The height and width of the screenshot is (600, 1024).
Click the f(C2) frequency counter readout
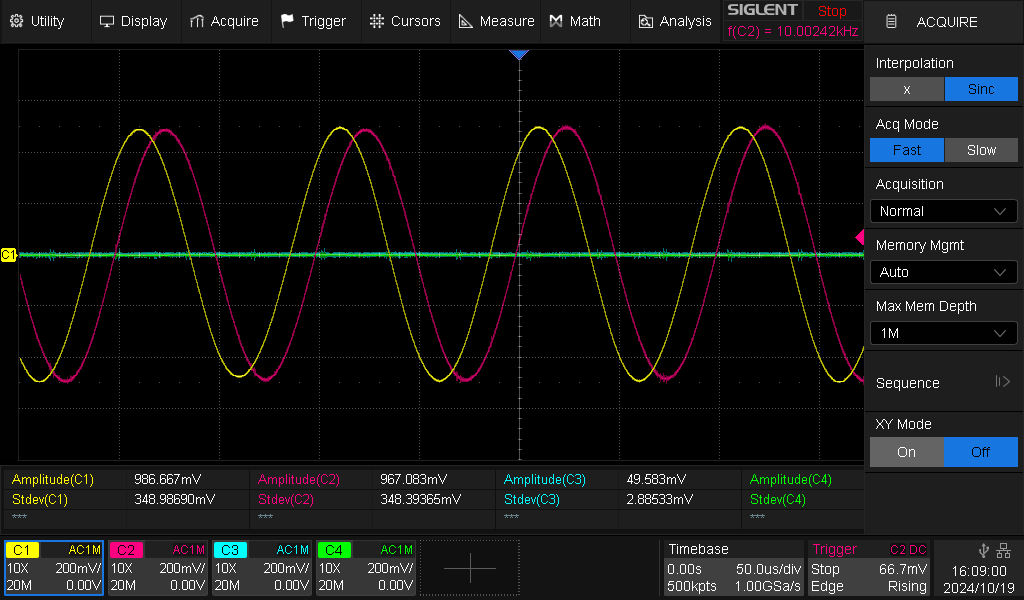793,31
